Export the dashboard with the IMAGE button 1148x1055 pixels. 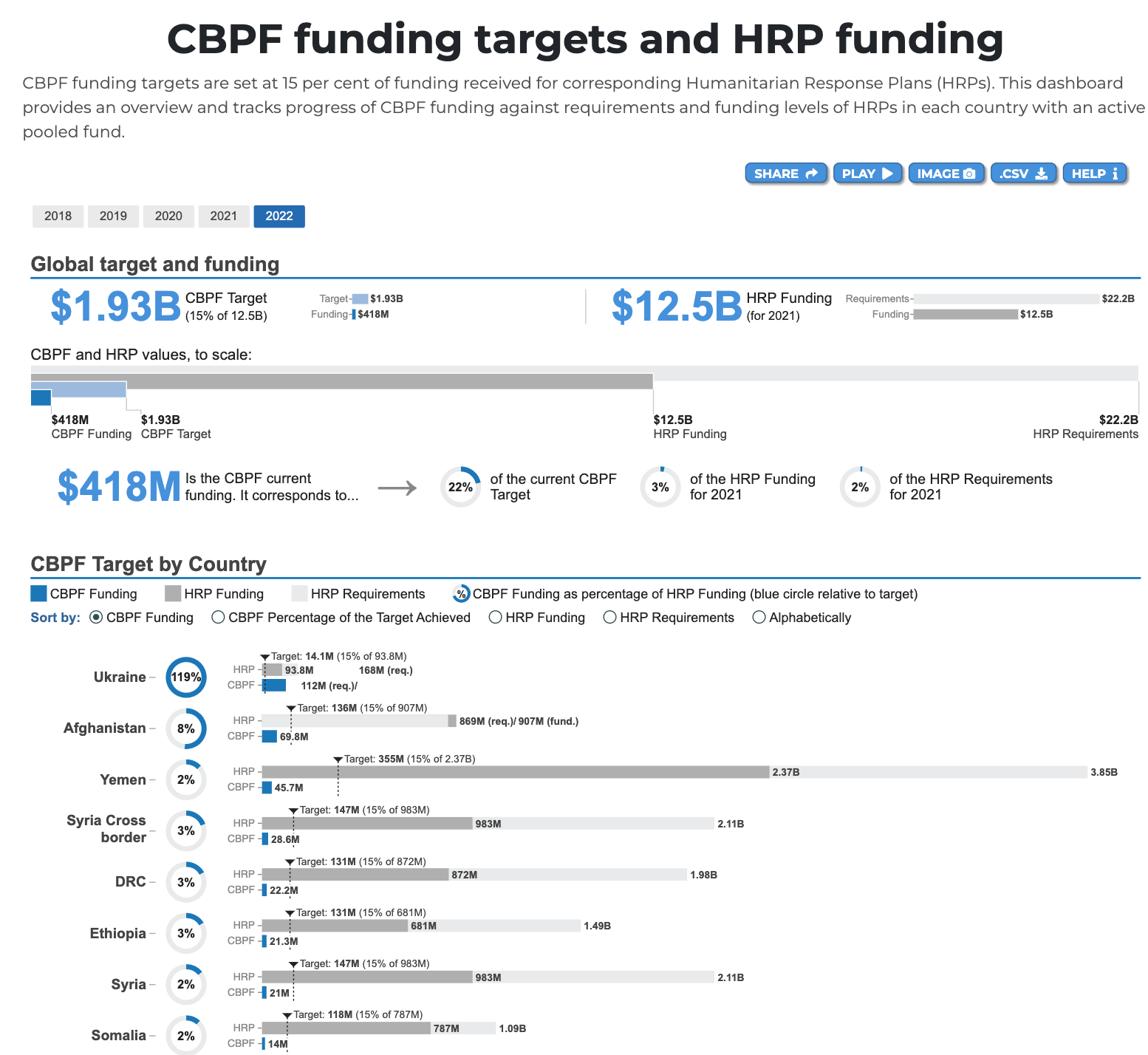click(946, 174)
